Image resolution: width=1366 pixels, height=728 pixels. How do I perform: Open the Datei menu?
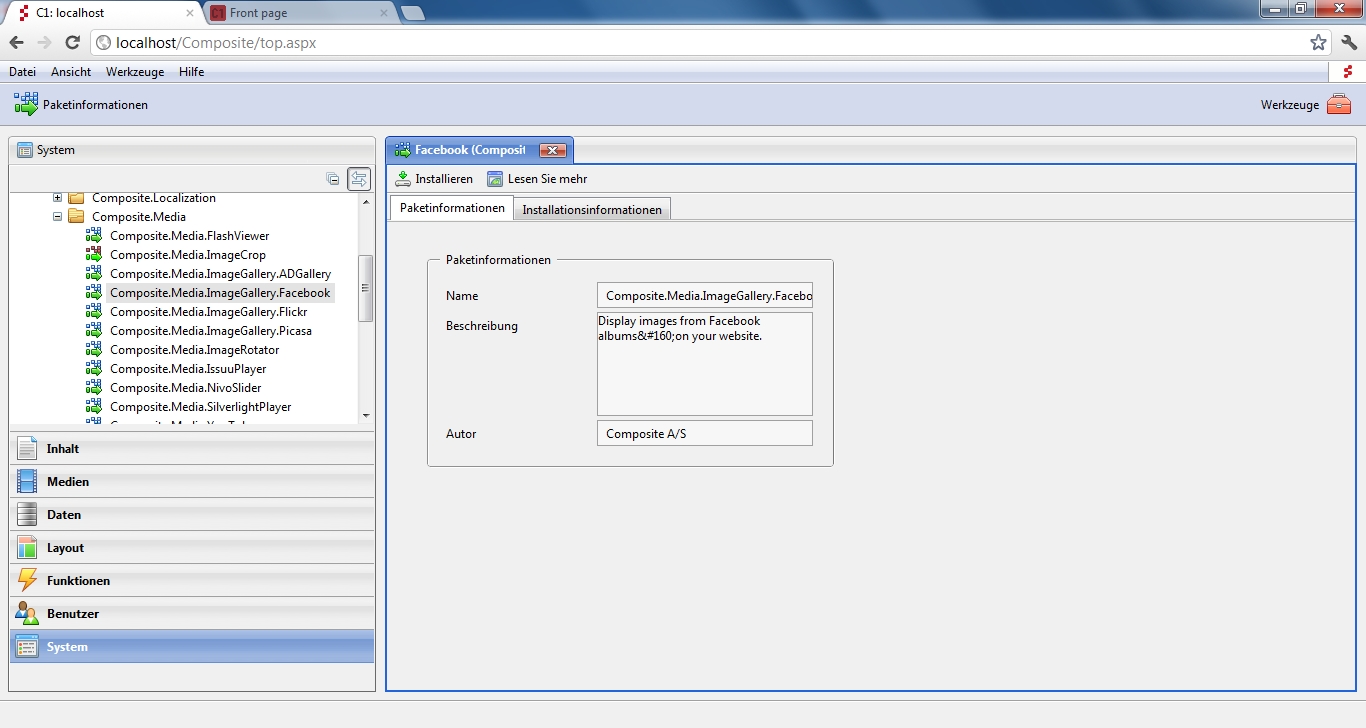[x=22, y=72]
